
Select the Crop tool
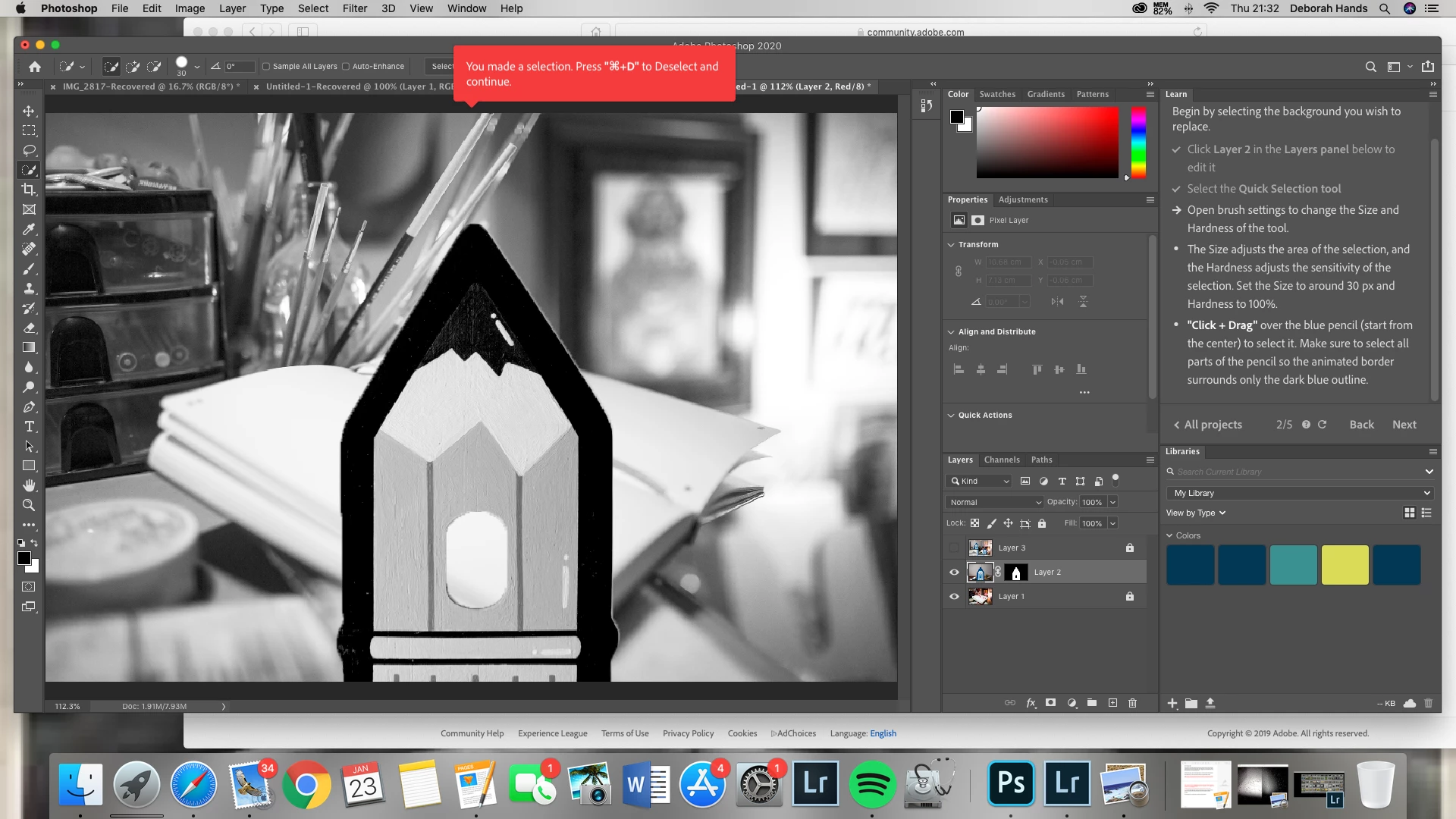click(x=29, y=190)
